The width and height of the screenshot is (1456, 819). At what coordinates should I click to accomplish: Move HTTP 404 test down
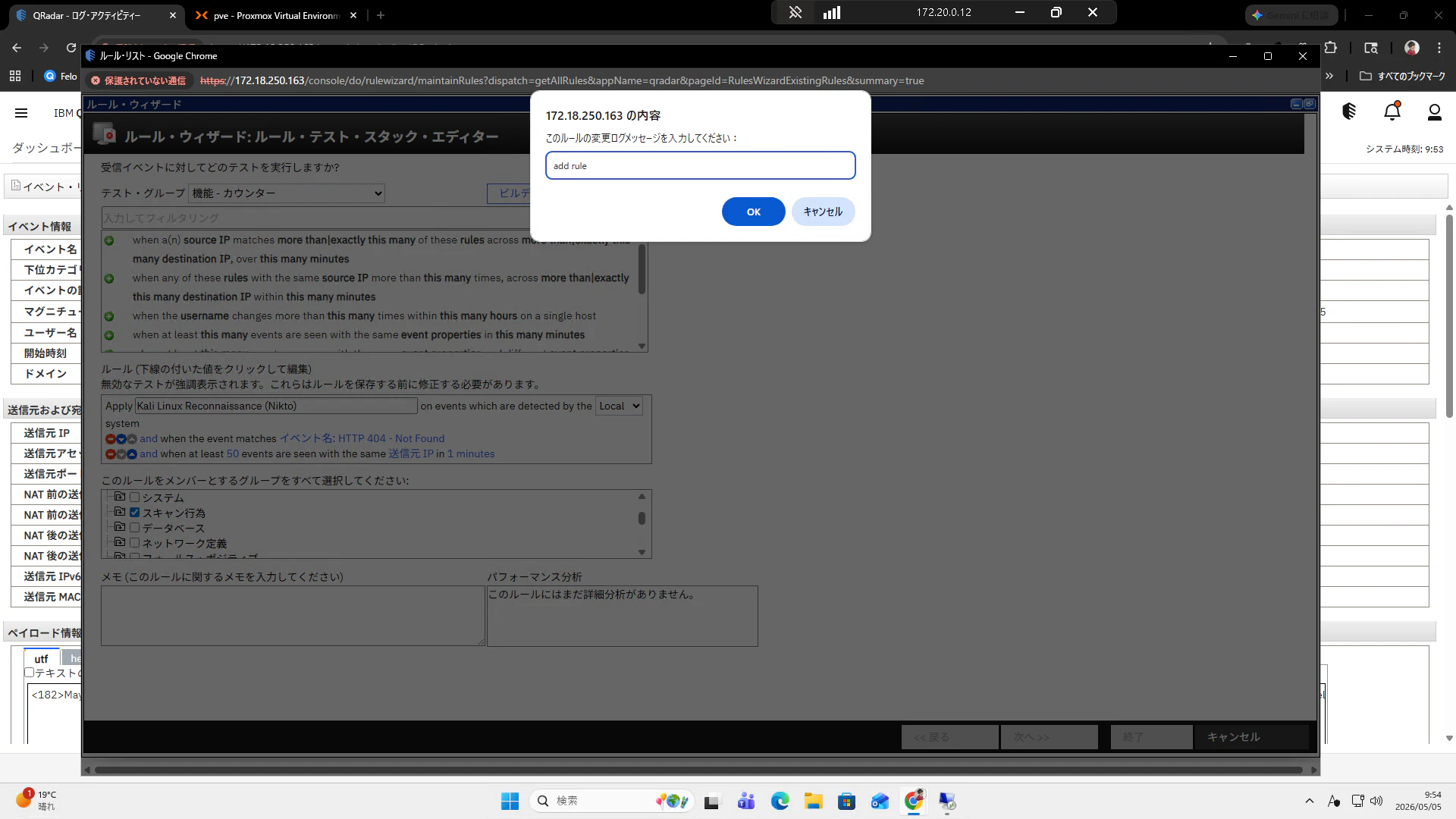pos(121,439)
